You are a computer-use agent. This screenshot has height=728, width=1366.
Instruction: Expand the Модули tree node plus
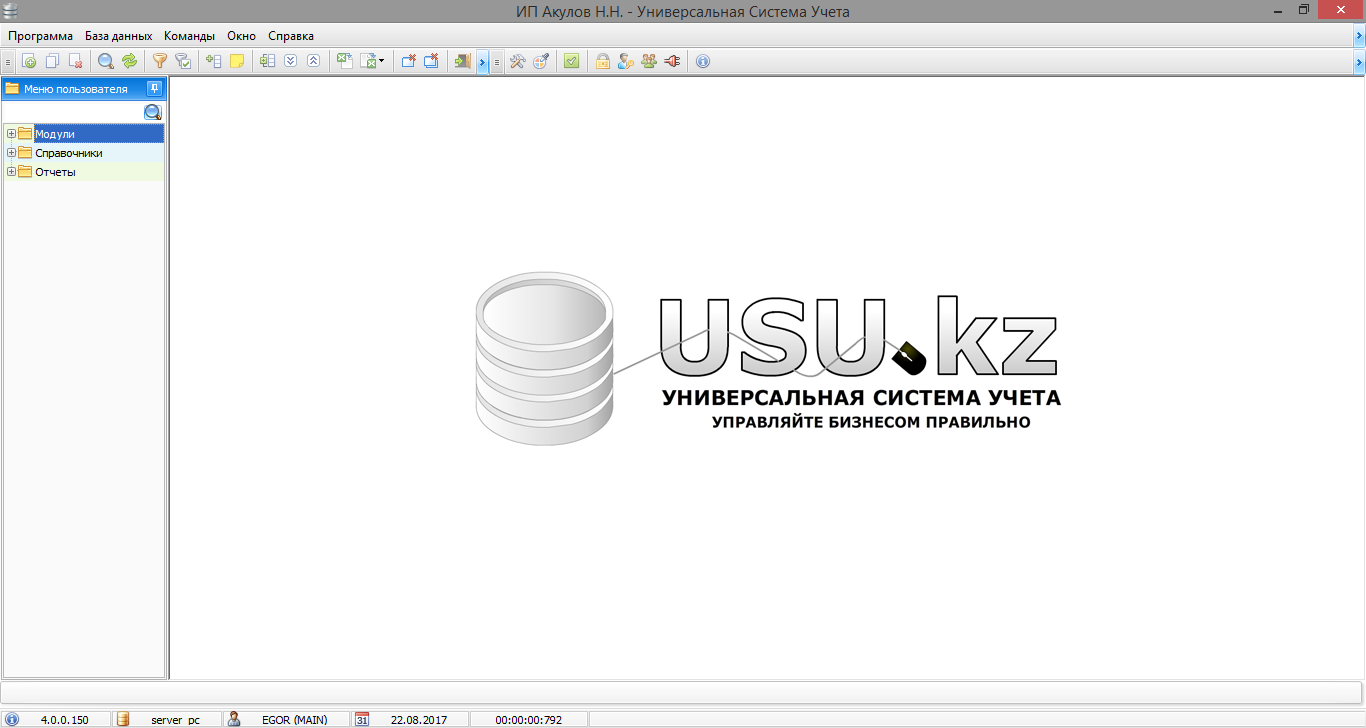click(x=11, y=134)
